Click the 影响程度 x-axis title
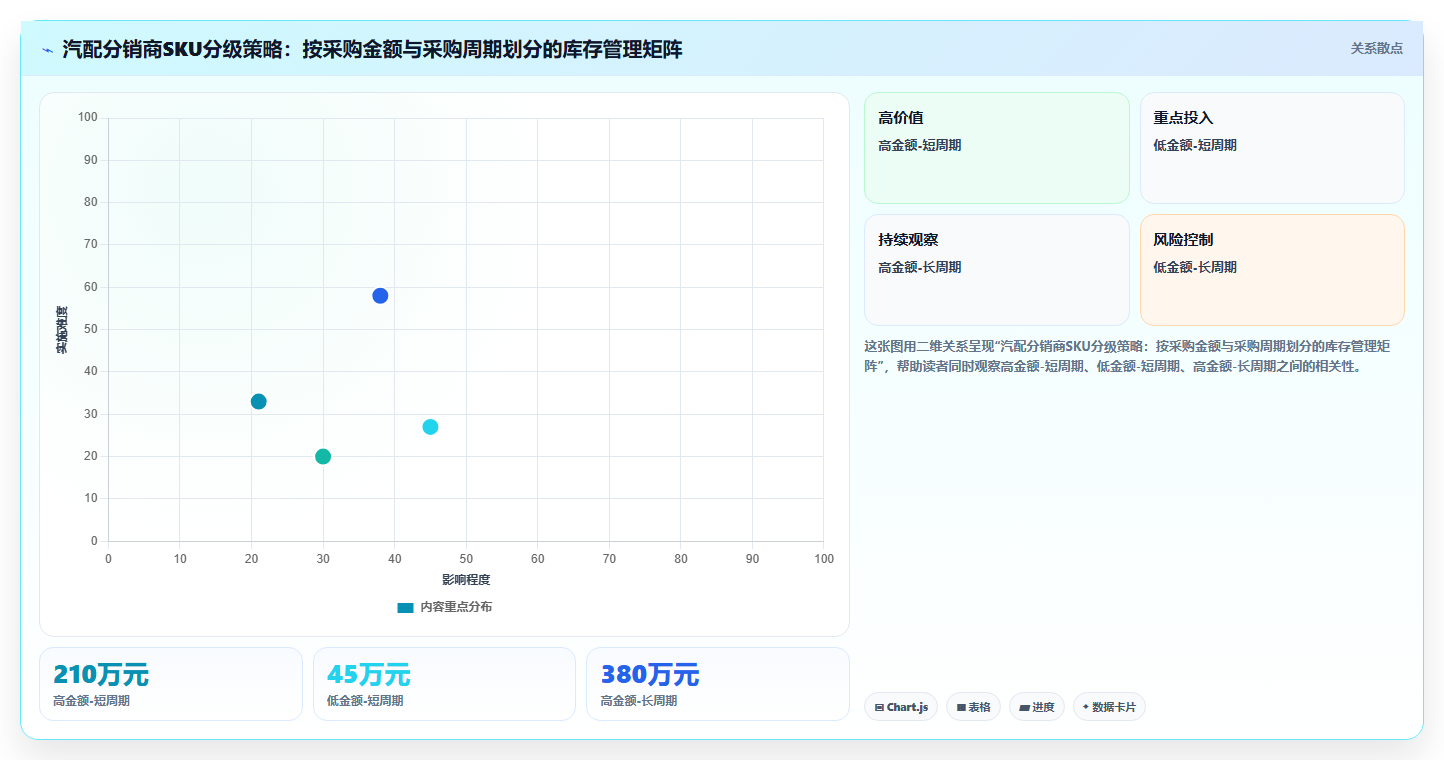The width and height of the screenshot is (1444, 760). tap(466, 580)
